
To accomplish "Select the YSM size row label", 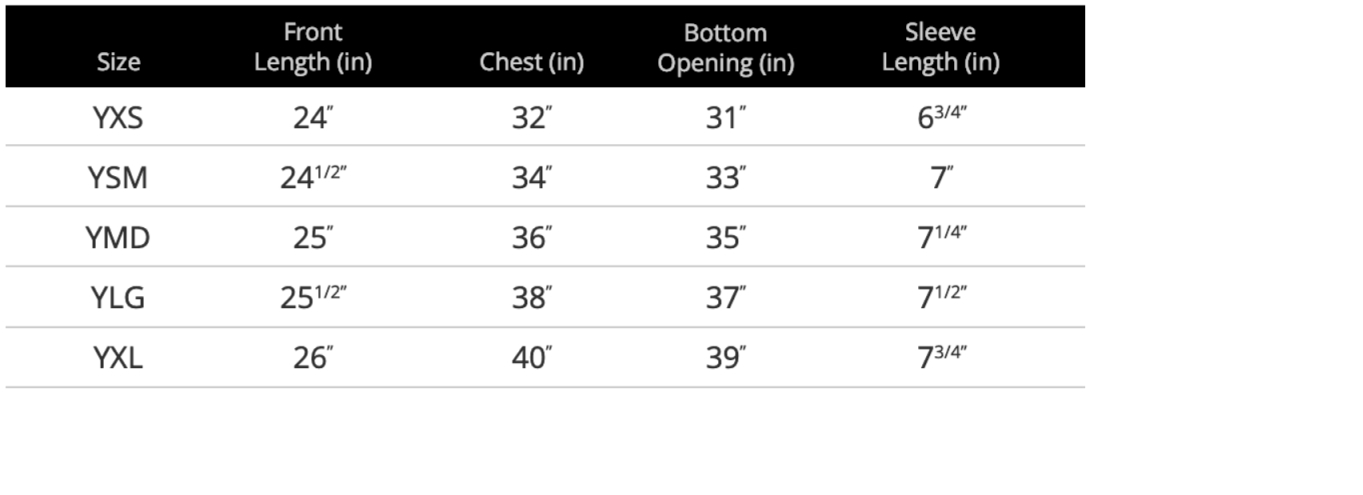I will pyautogui.click(x=118, y=178).
